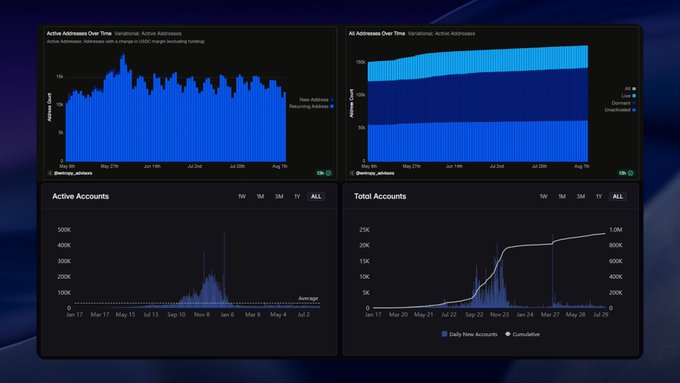Viewport: 680px width, 383px height.
Task: Toggle the Live legend entry
Action: [x=628, y=96]
